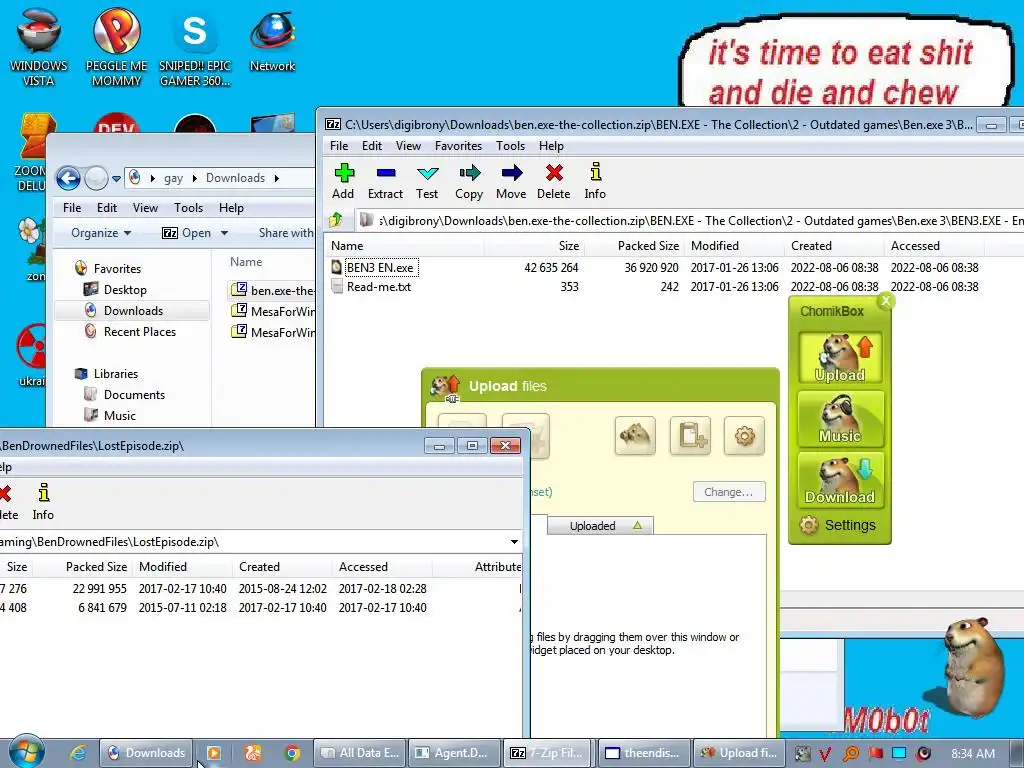Viewport: 1024px width, 768px height.
Task: Open ChomikBox Settings
Action: point(838,525)
